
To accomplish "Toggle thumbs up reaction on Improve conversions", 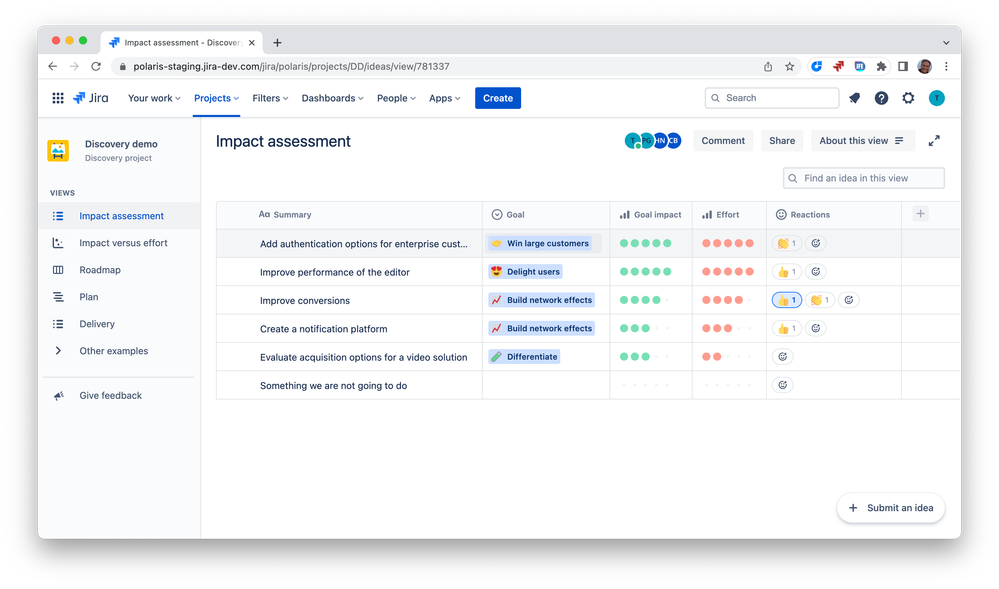I will tap(787, 300).
